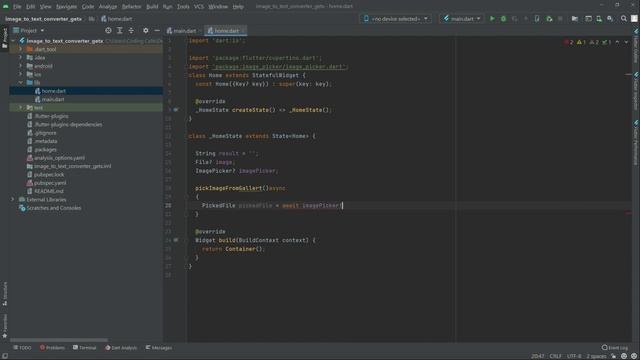
Task: Open the Dart Analysis tool window
Action: pyautogui.click(x=121, y=348)
